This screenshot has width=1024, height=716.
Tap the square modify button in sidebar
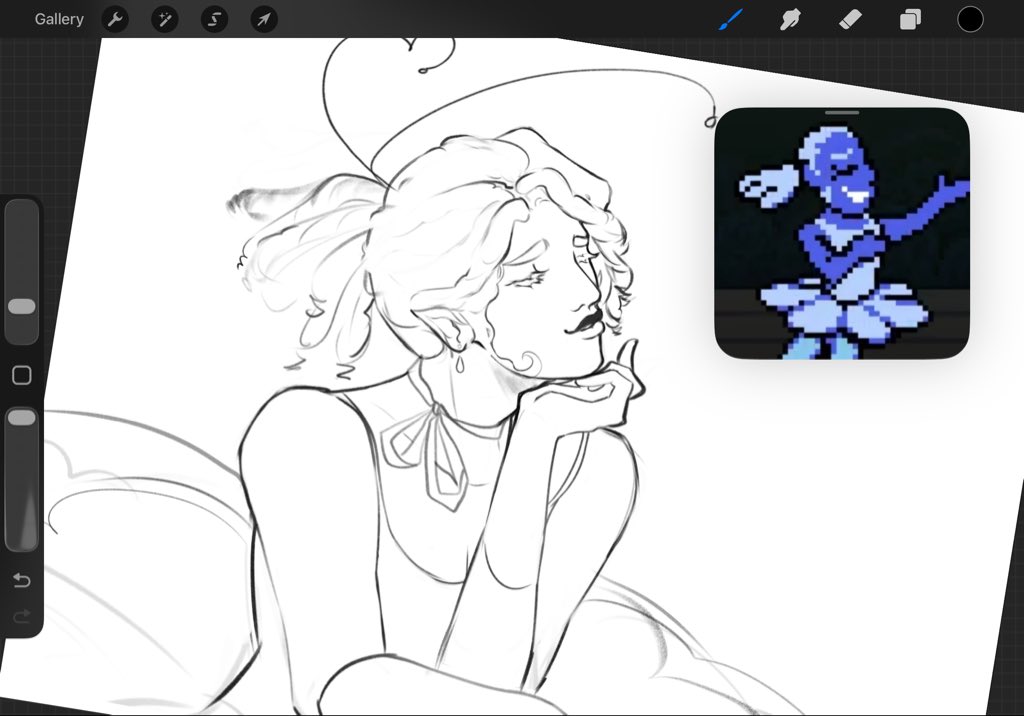point(22,375)
